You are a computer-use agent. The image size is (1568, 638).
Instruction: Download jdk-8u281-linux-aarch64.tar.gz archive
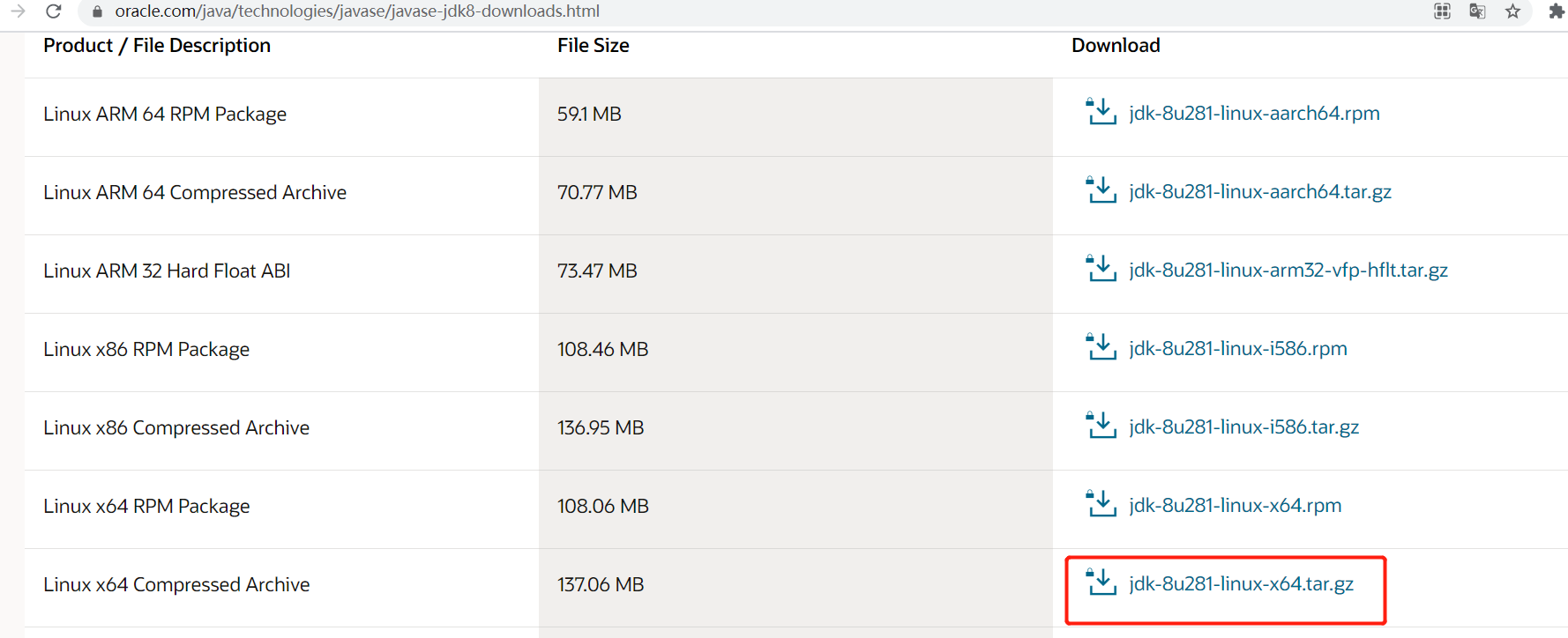click(1259, 191)
